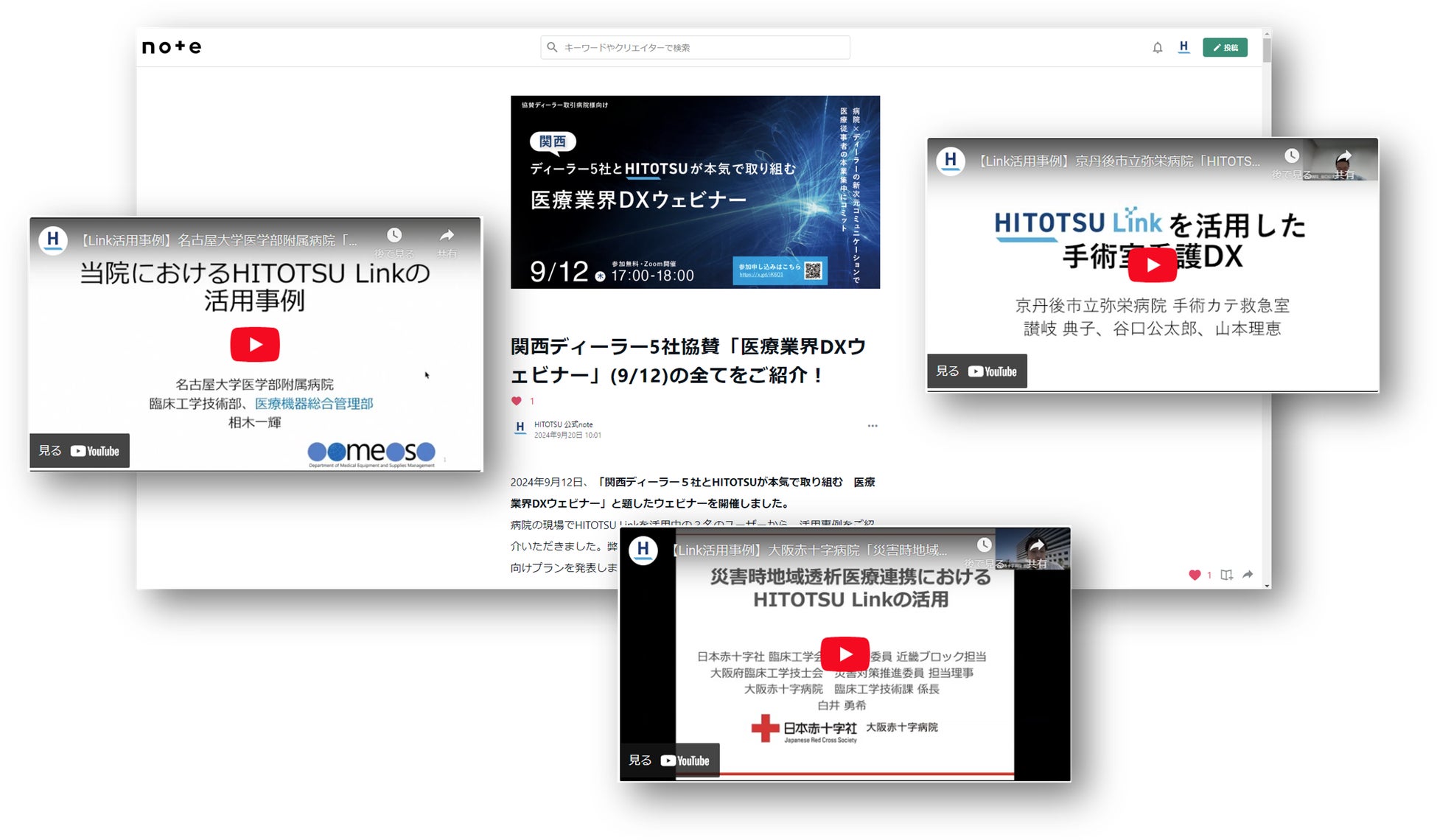The image size is (1437, 840).
Task: Click share arrow on Nagoya video
Action: click(447, 236)
